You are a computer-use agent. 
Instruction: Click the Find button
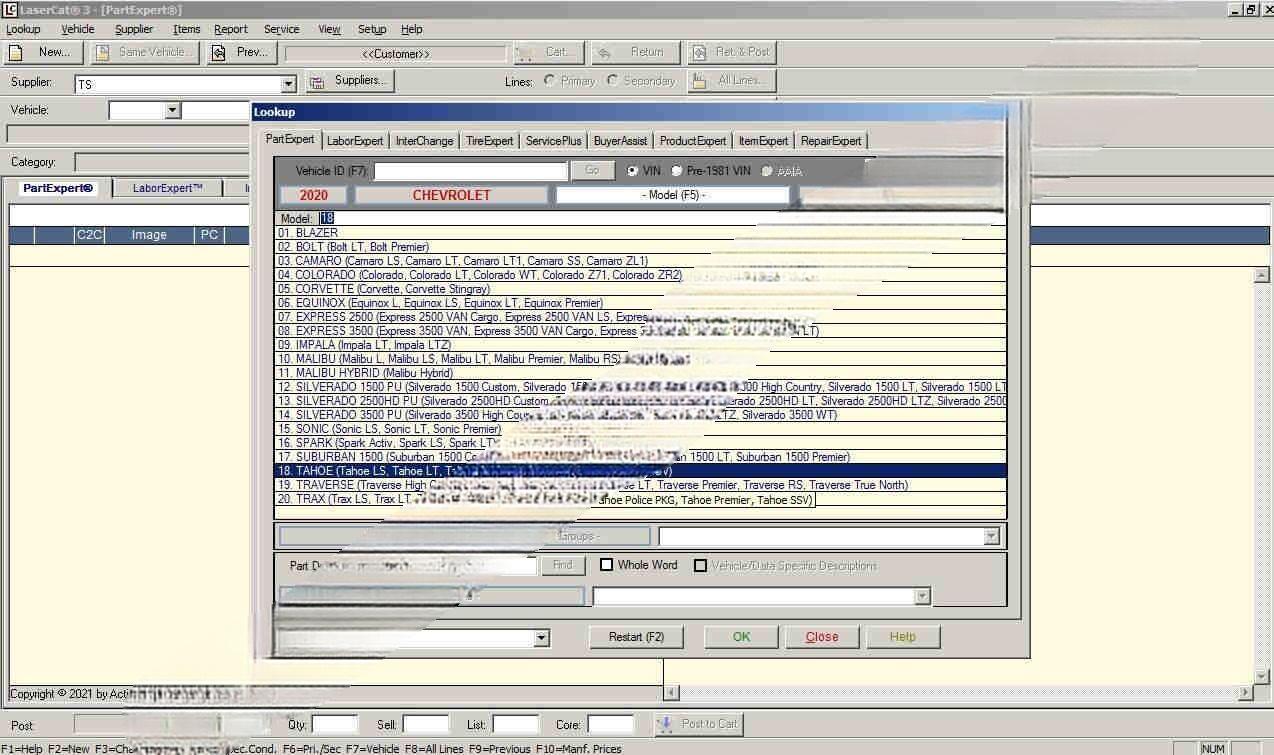click(x=563, y=565)
